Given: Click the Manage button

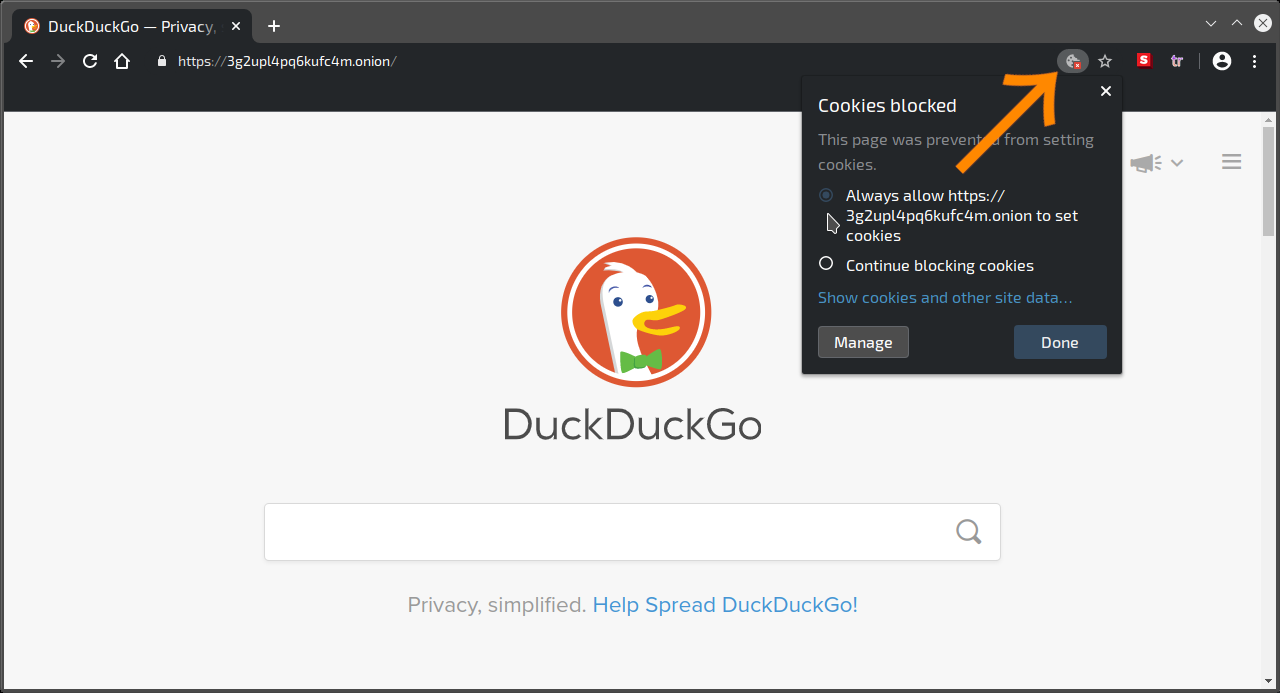Looking at the screenshot, I should coord(863,342).
